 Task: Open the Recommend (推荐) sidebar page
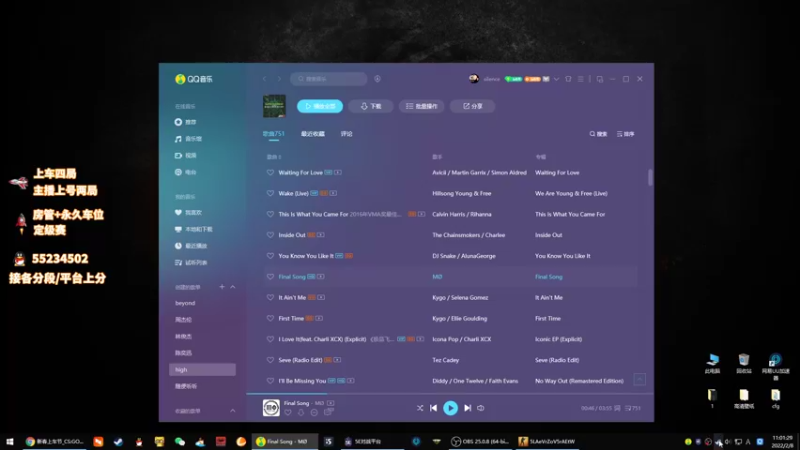click(185, 122)
